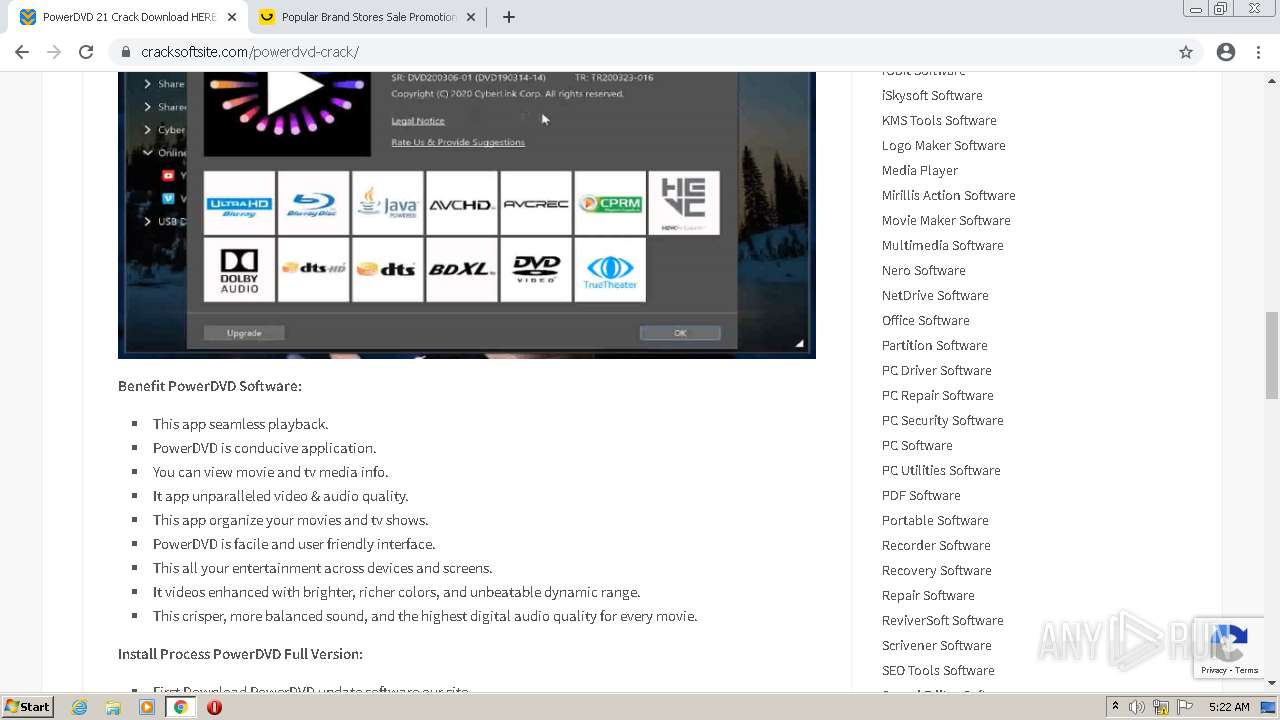Browse Movie Maker Software category
Screen dimensions: 1280x720
click(946, 220)
